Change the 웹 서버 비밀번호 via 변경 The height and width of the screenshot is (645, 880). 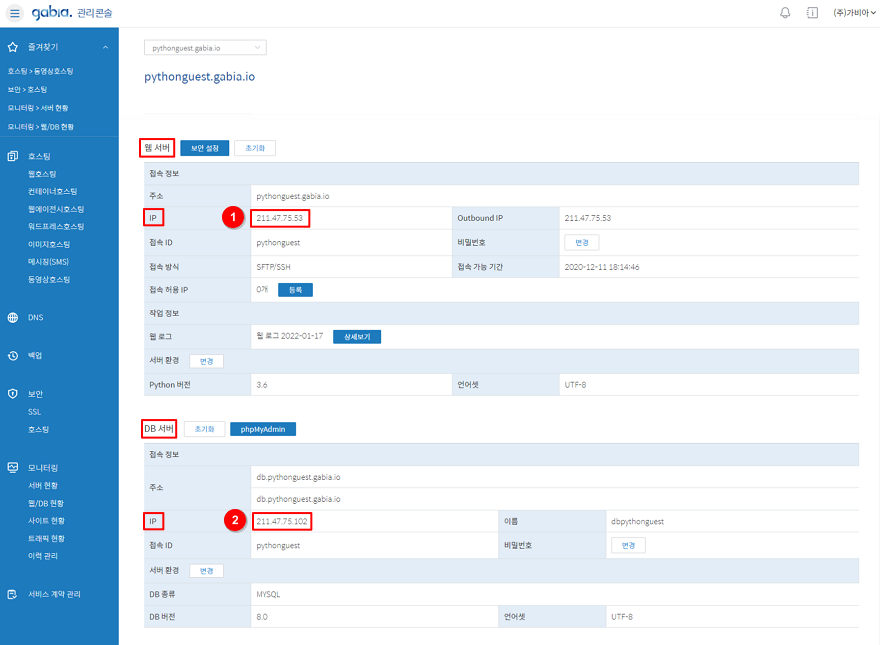tap(581, 243)
